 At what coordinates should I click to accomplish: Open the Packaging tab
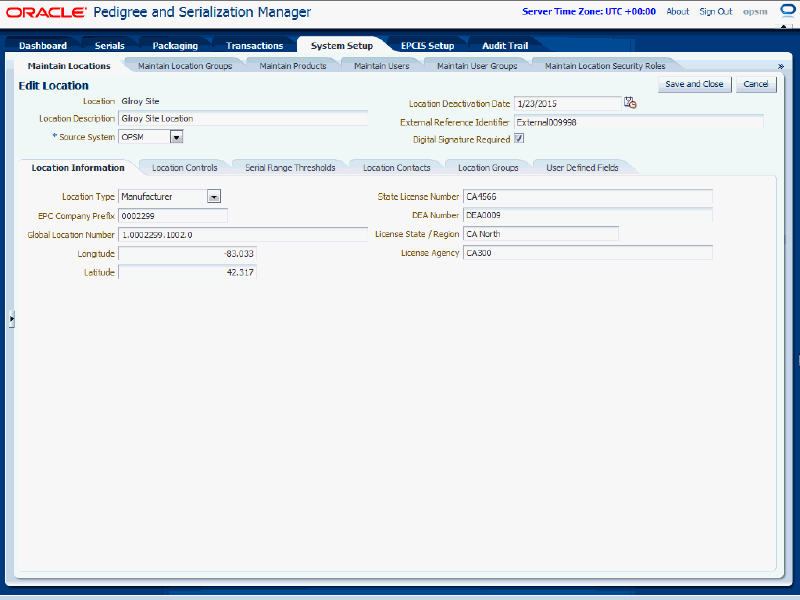[x=175, y=45]
